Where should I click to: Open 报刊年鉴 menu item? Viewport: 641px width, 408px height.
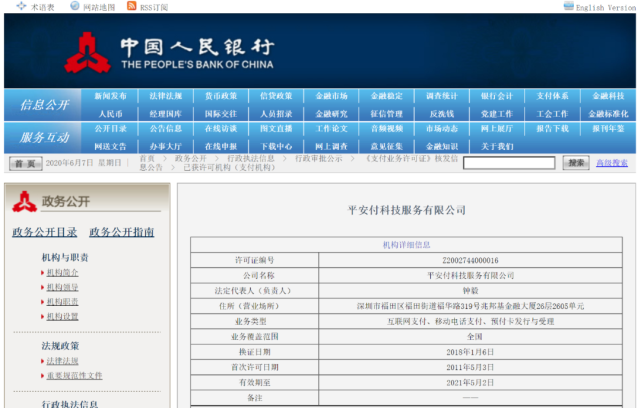pos(608,129)
